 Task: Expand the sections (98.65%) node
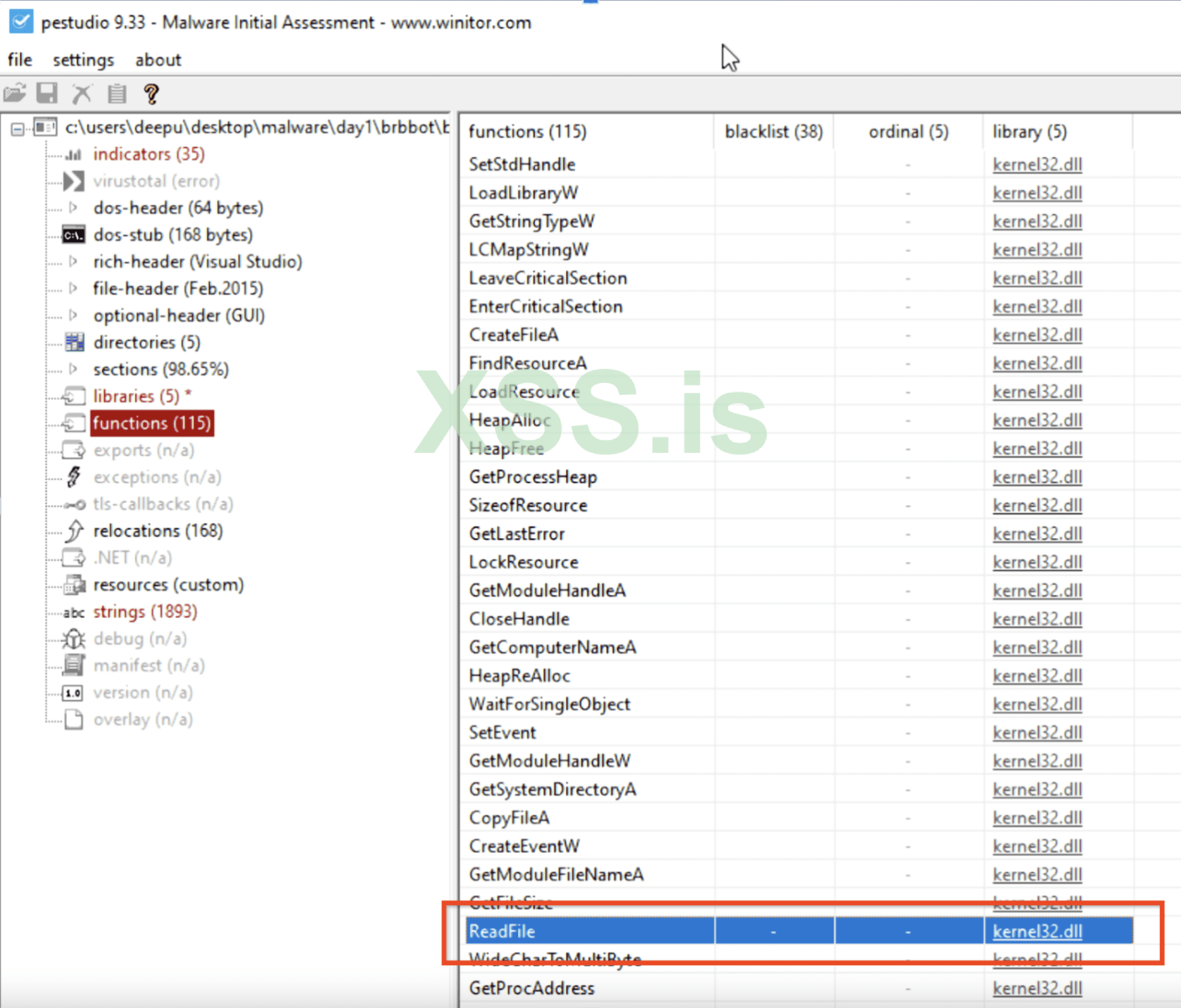[x=73, y=369]
